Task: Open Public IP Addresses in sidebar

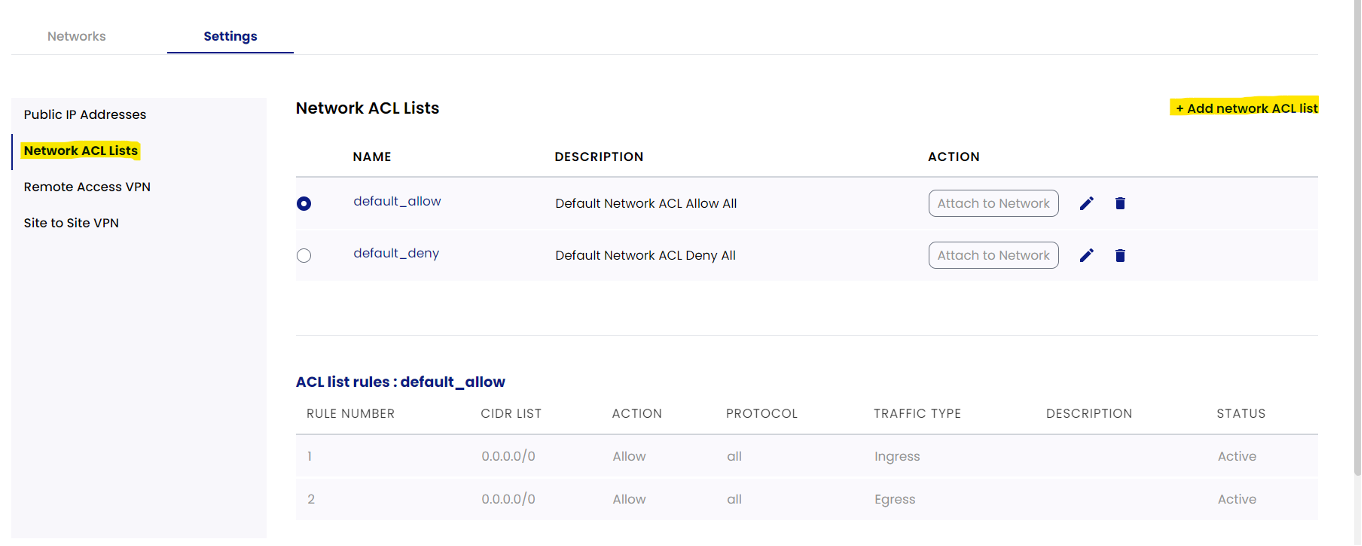Action: [85, 114]
